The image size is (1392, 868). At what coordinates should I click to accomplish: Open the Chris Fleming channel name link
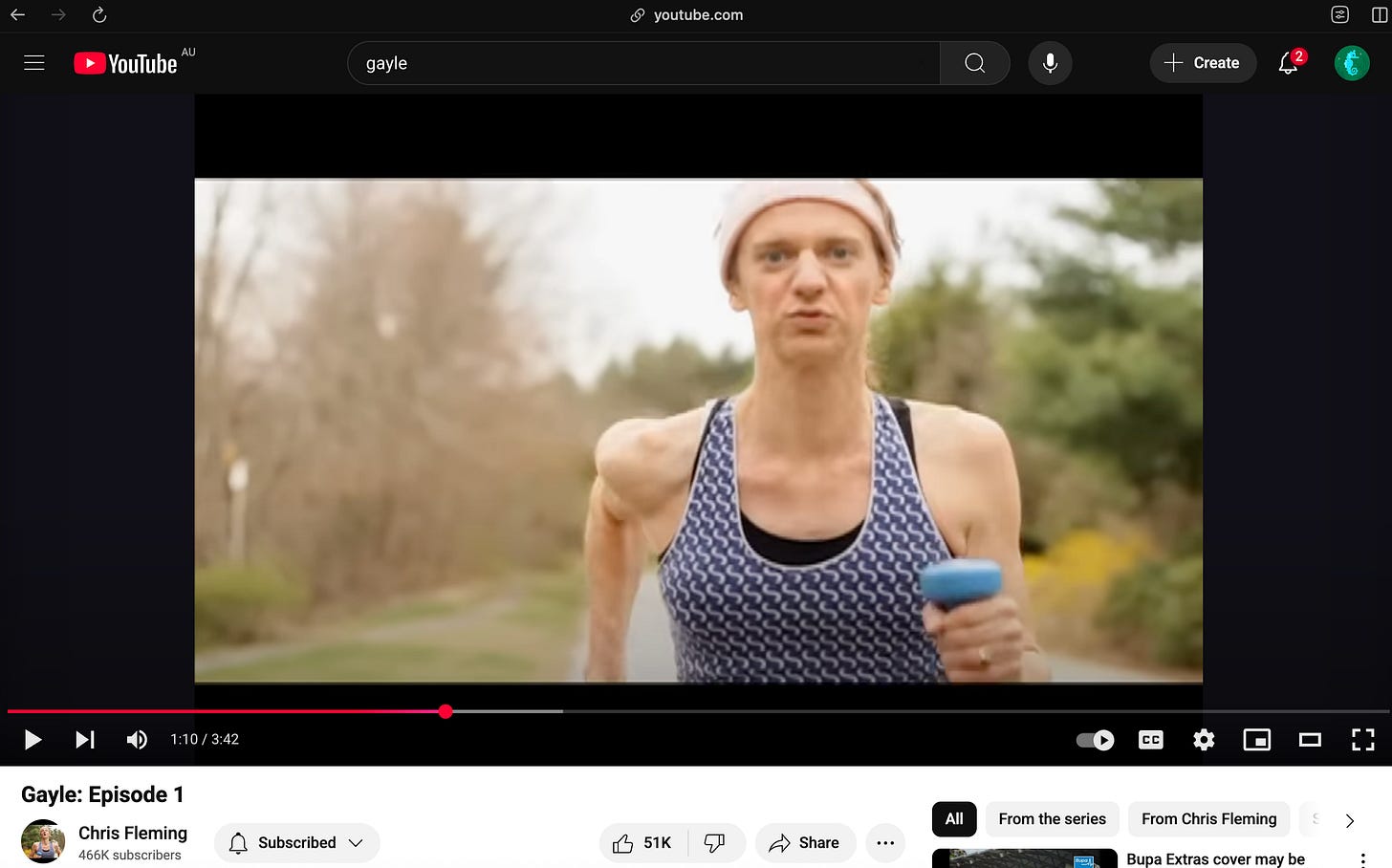[x=133, y=833]
